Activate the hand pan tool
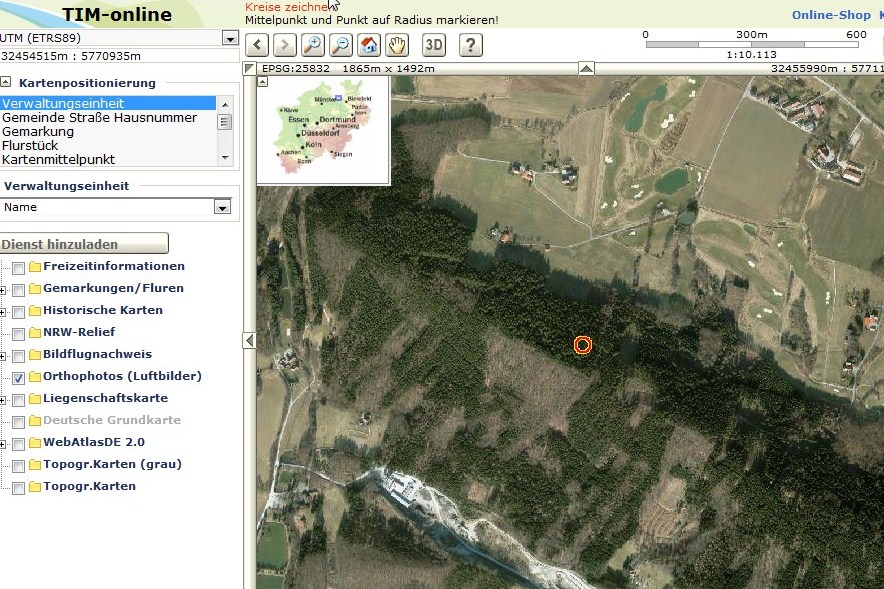 [x=397, y=45]
